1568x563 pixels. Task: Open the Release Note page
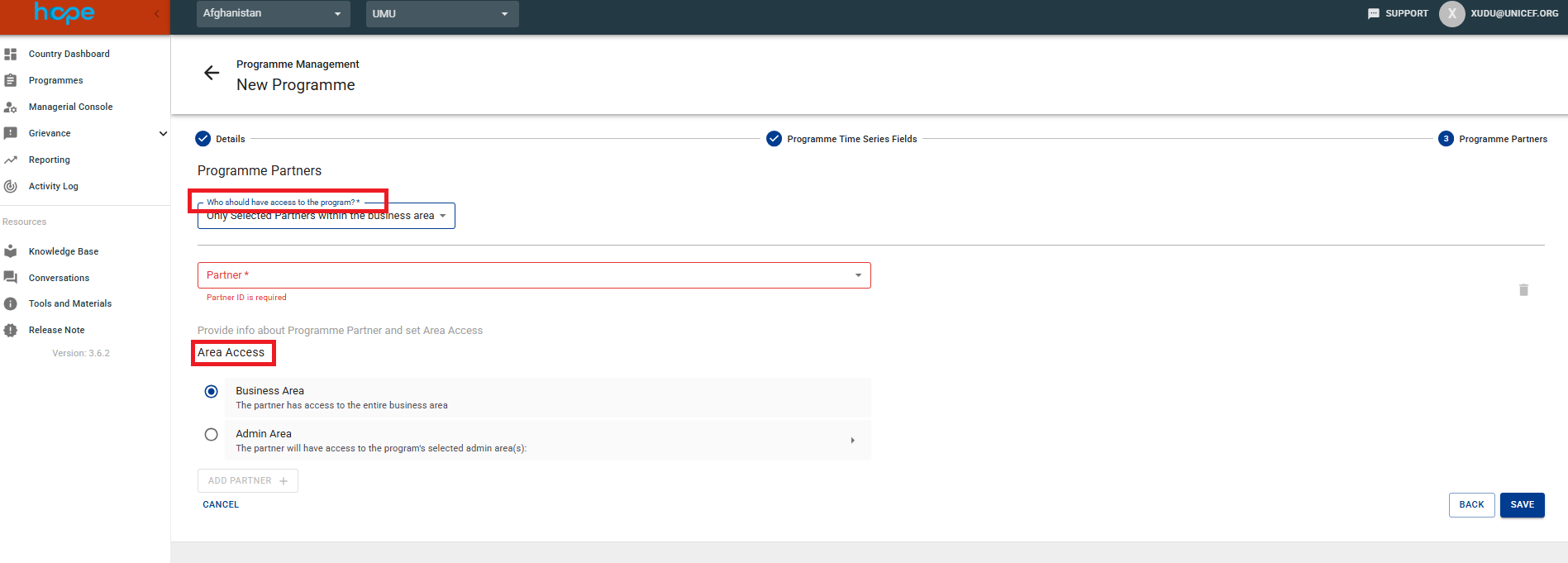[56, 330]
